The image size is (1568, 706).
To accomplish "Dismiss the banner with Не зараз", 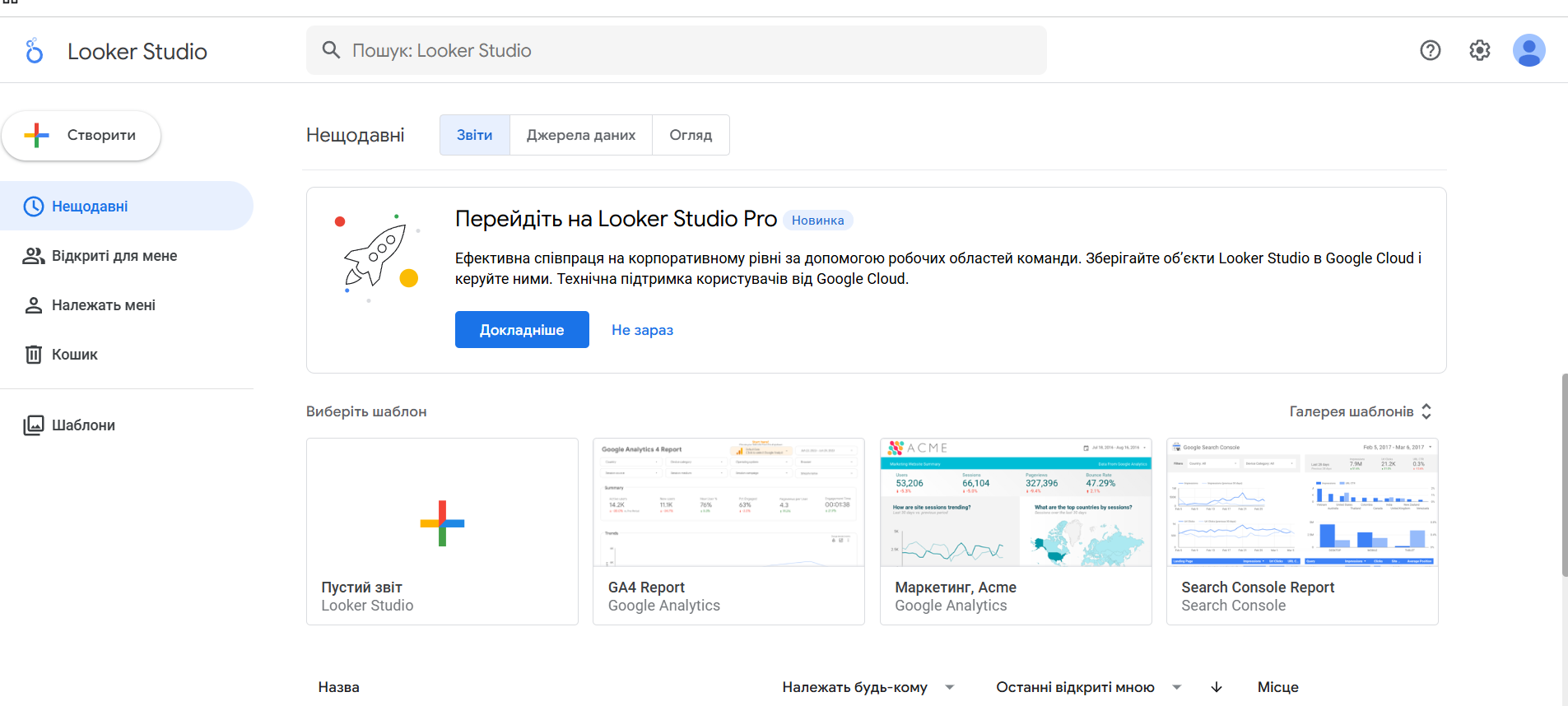I will pyautogui.click(x=642, y=330).
